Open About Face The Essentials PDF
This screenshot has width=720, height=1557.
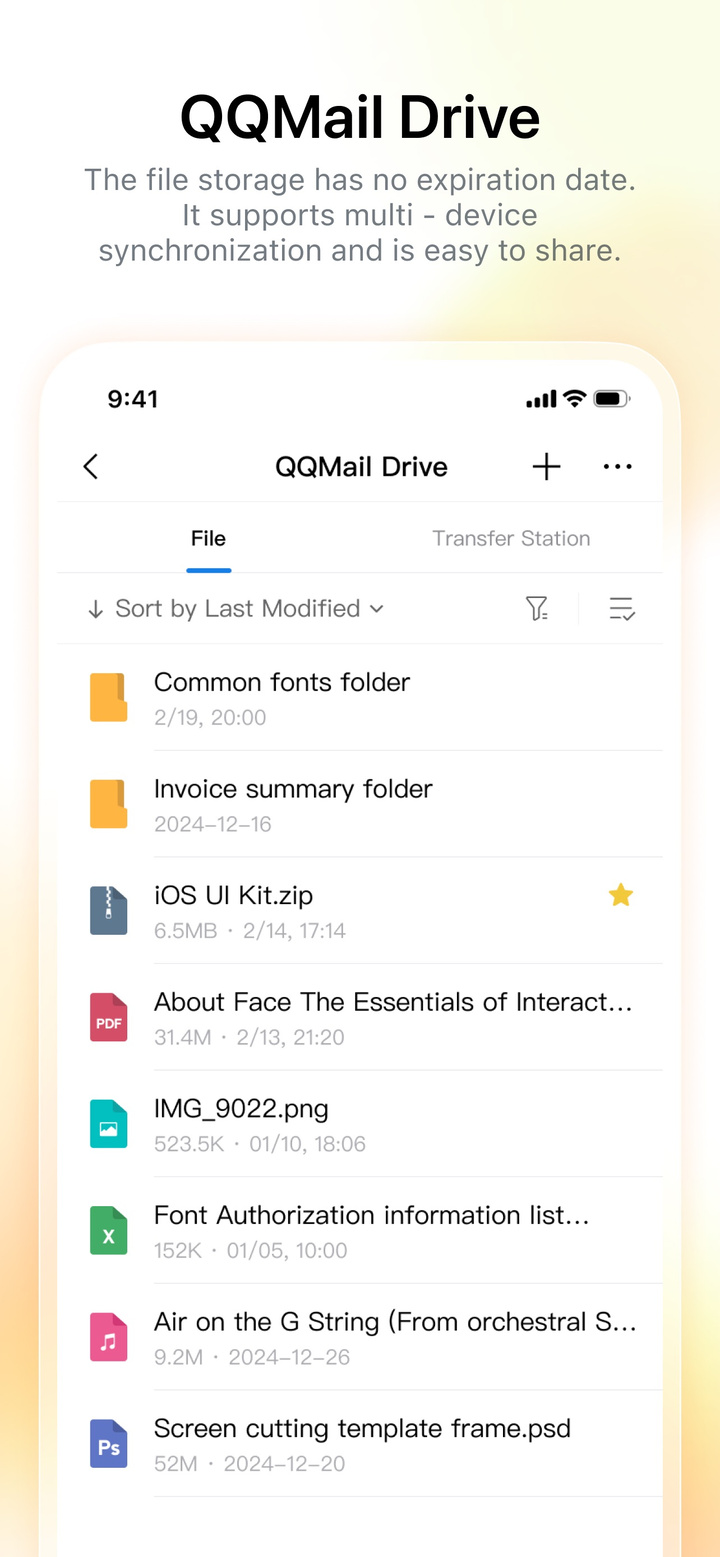click(x=360, y=1018)
